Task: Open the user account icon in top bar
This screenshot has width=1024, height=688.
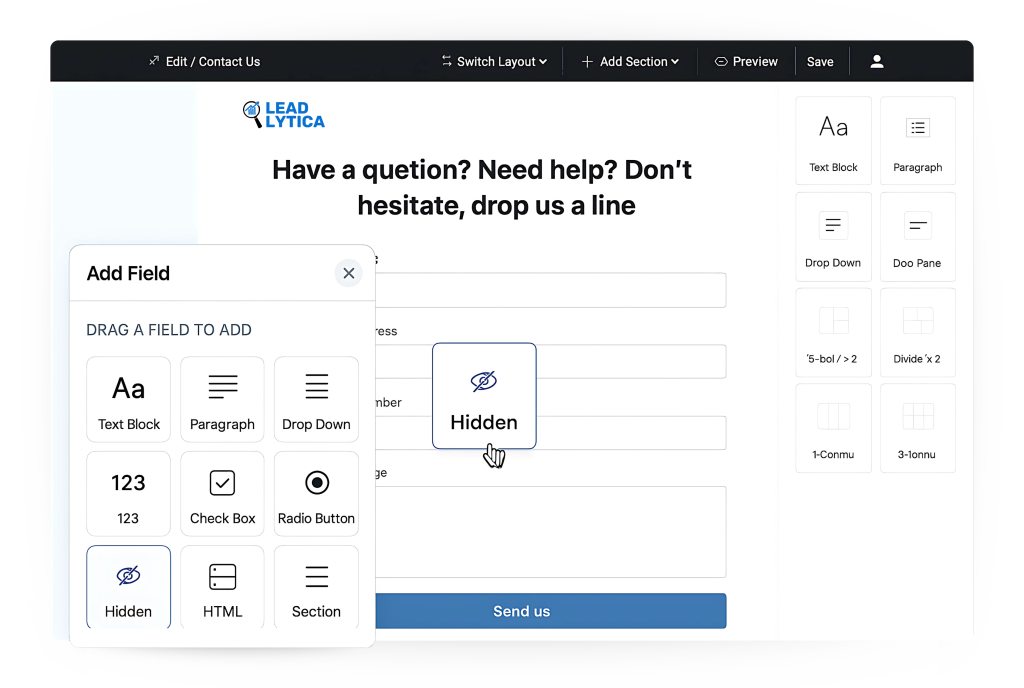Action: pos(877,61)
